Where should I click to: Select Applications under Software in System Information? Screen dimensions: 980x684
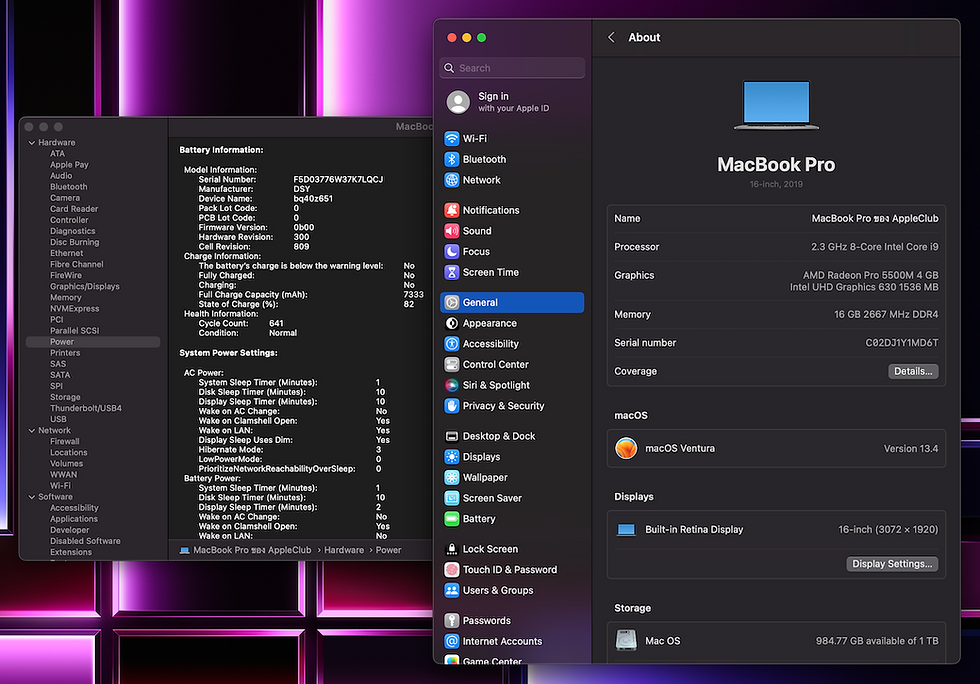tap(74, 519)
